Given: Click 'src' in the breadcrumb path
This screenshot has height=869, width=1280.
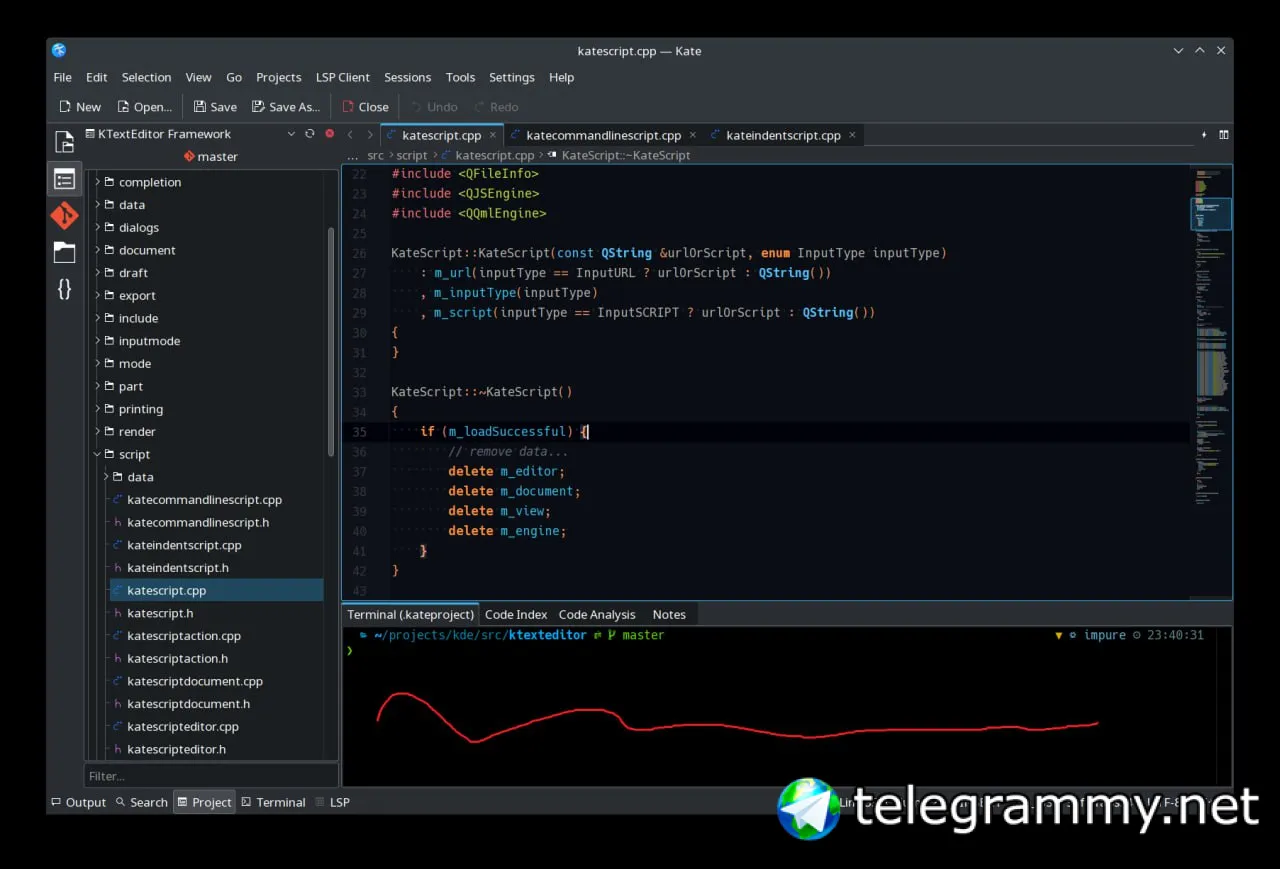Looking at the screenshot, I should pos(375,155).
